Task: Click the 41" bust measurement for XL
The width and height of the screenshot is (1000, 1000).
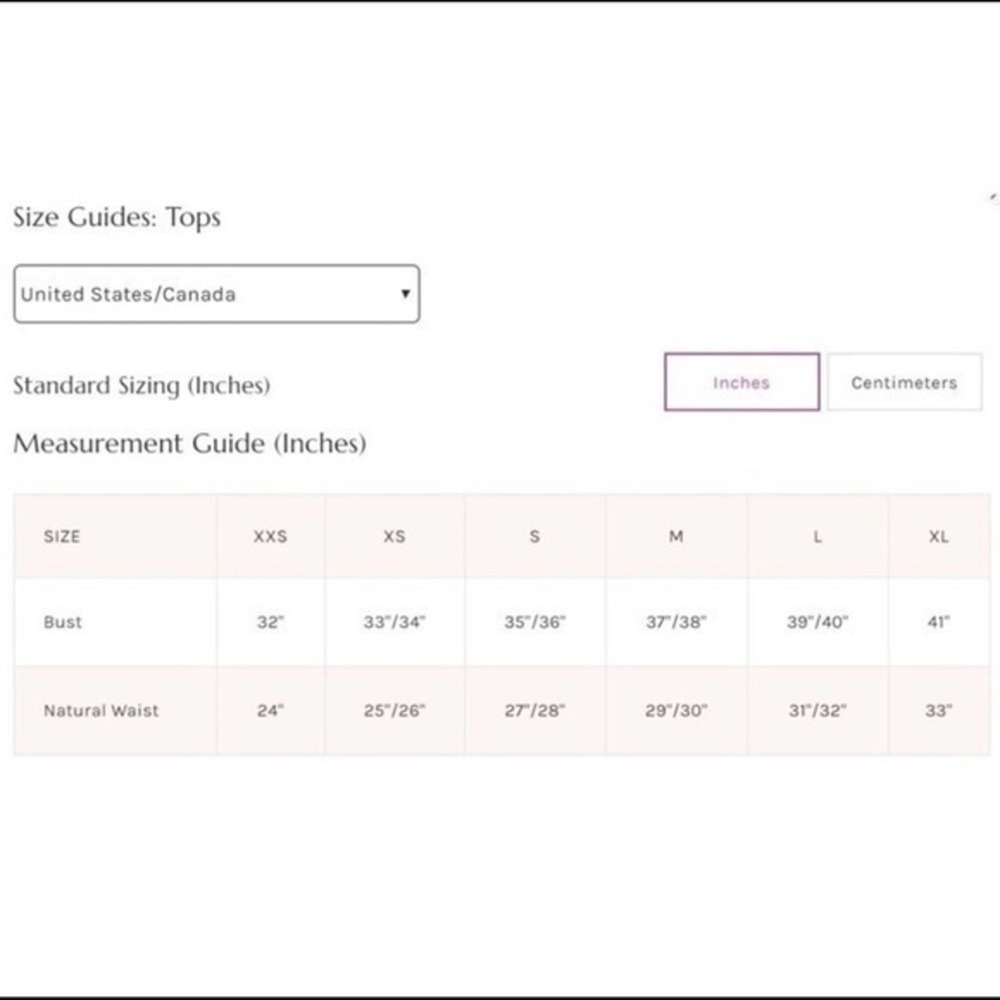Action: click(x=938, y=622)
